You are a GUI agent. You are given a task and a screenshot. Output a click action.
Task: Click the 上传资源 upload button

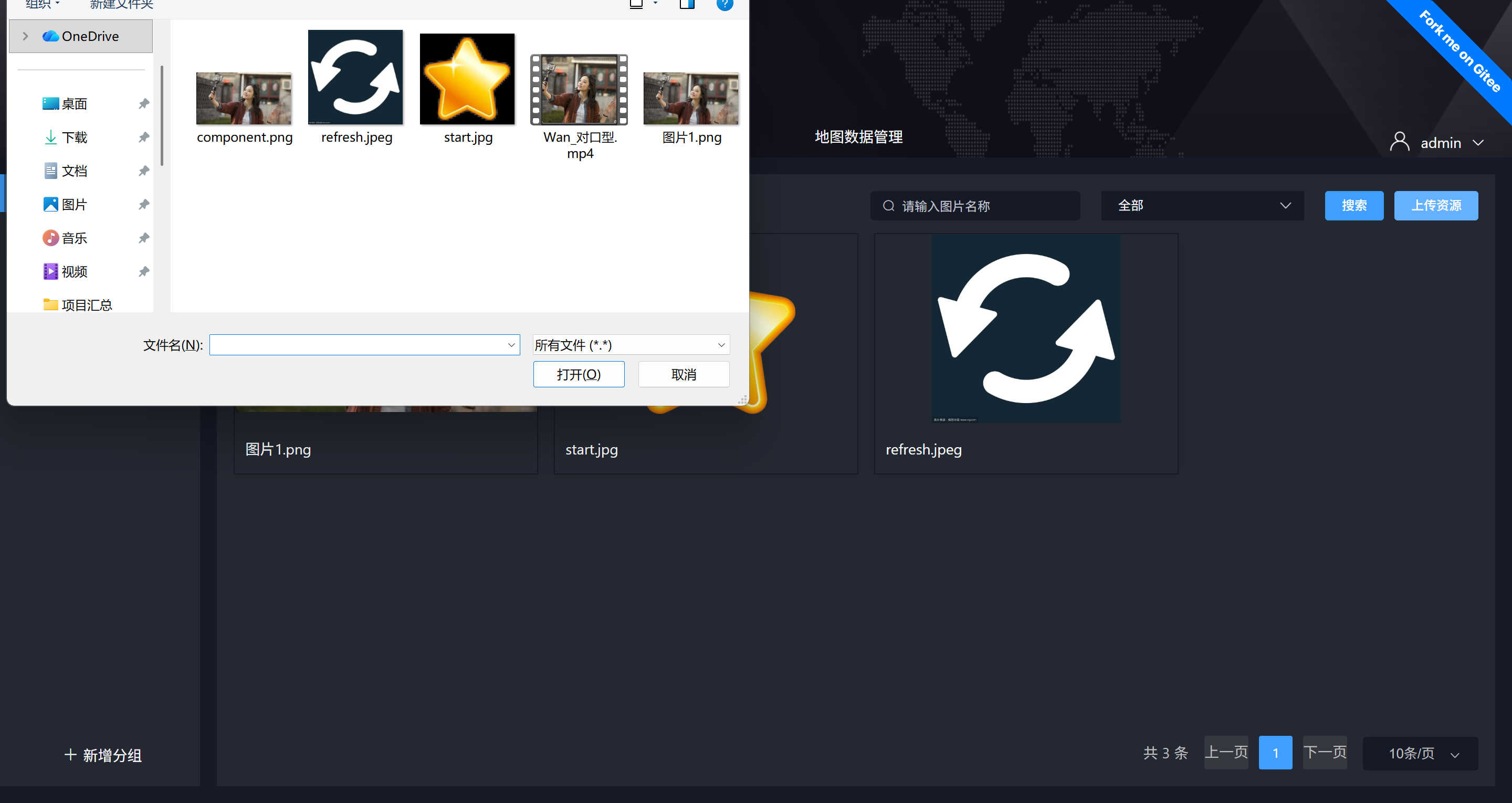coord(1436,206)
